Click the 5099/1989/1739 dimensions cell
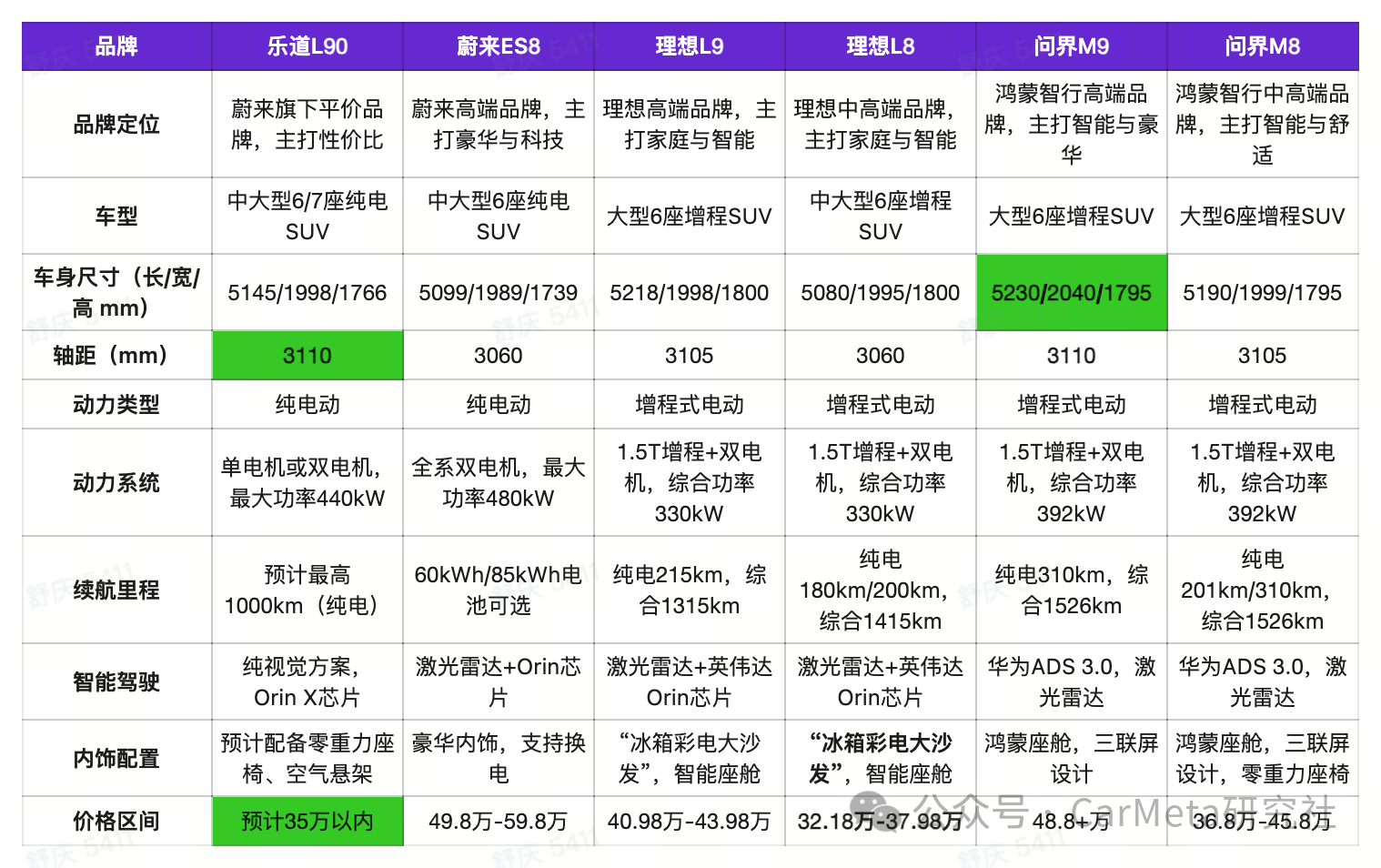Screen dimensions: 1381x868 click(x=499, y=293)
